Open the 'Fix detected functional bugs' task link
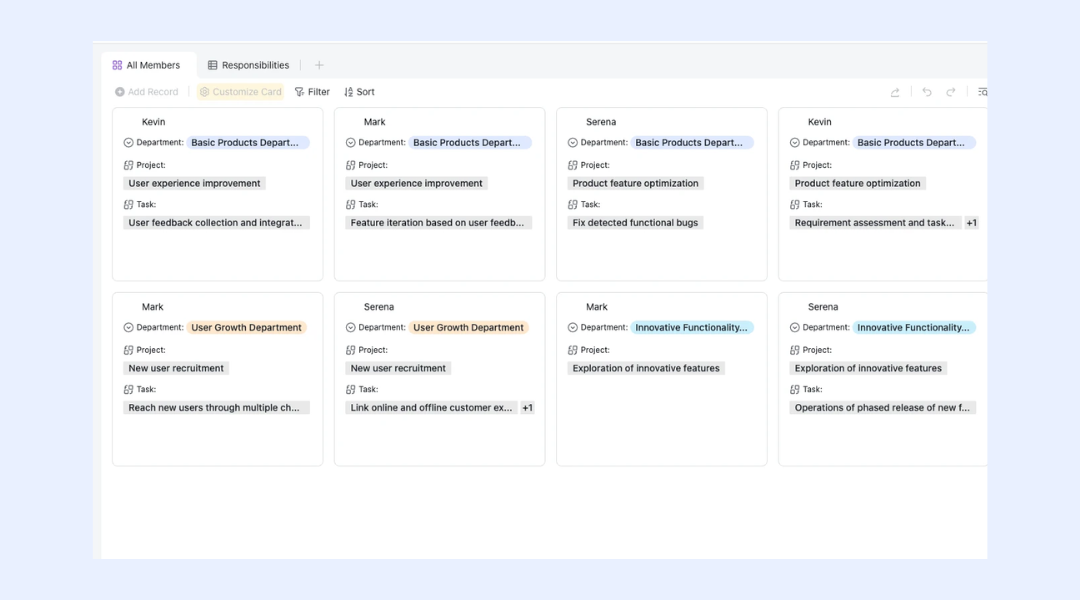Viewport: 1080px width, 600px height. pos(635,223)
